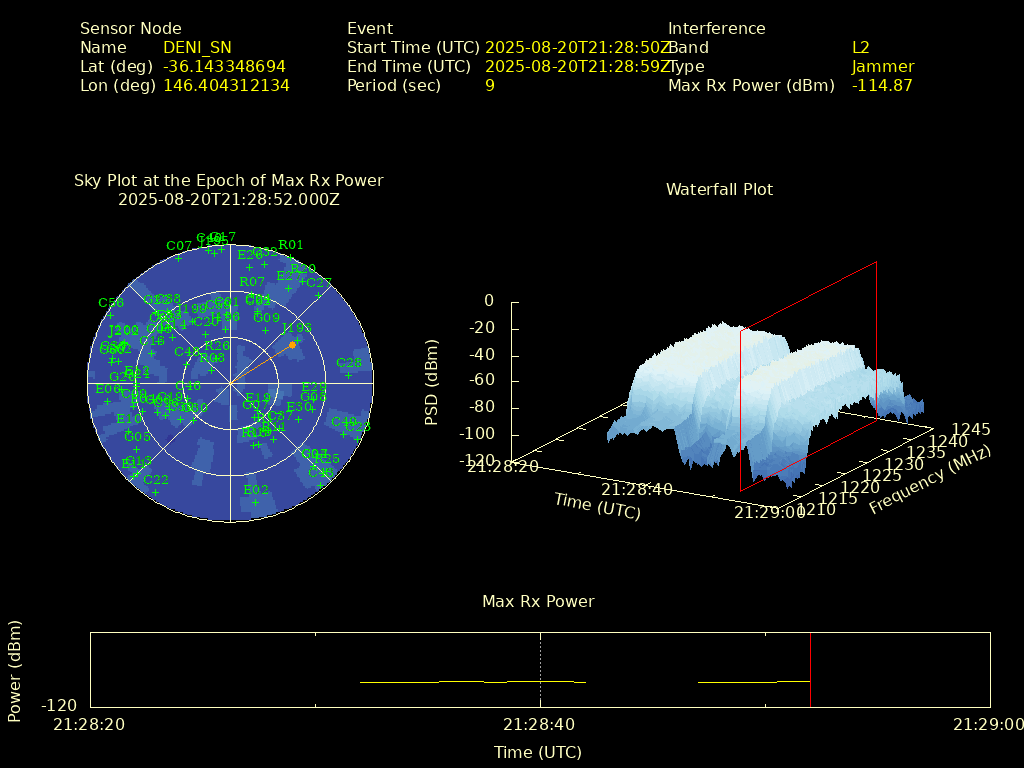This screenshot has height=768, width=1024.
Task: Select satellite R01 marker in sky plot
Action: click(291, 257)
